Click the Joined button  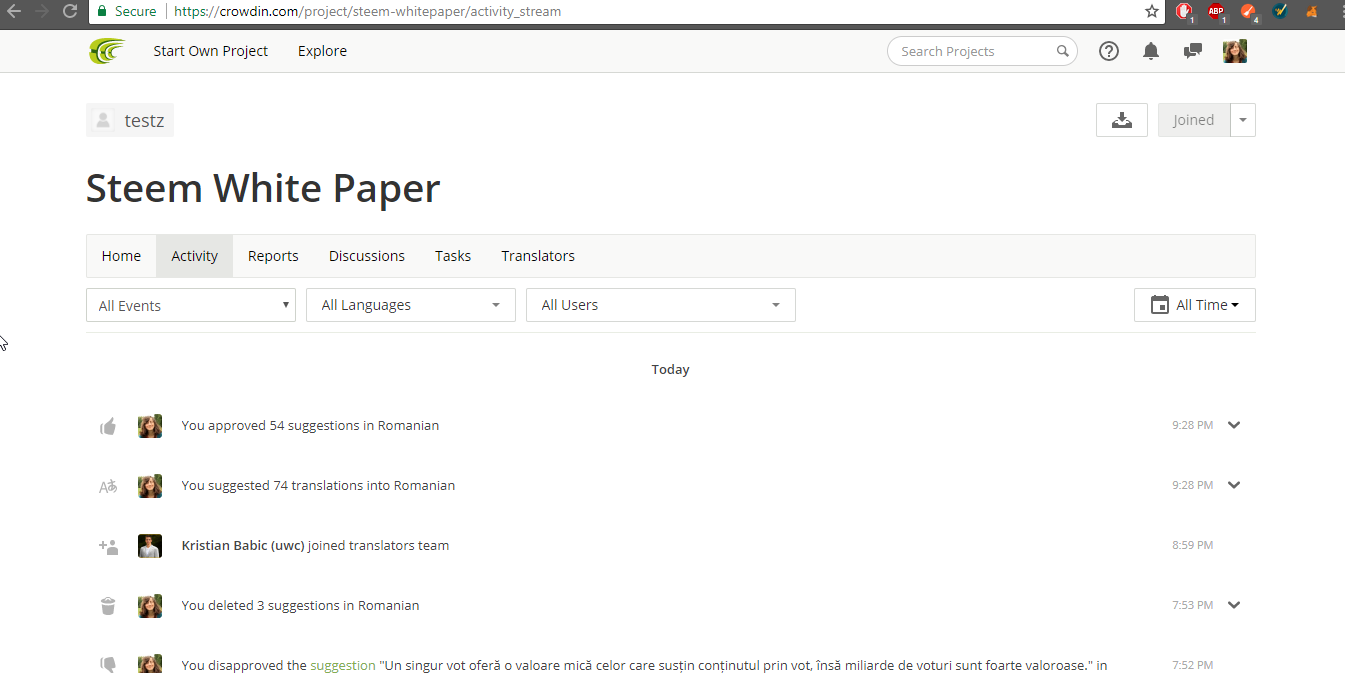point(1194,120)
